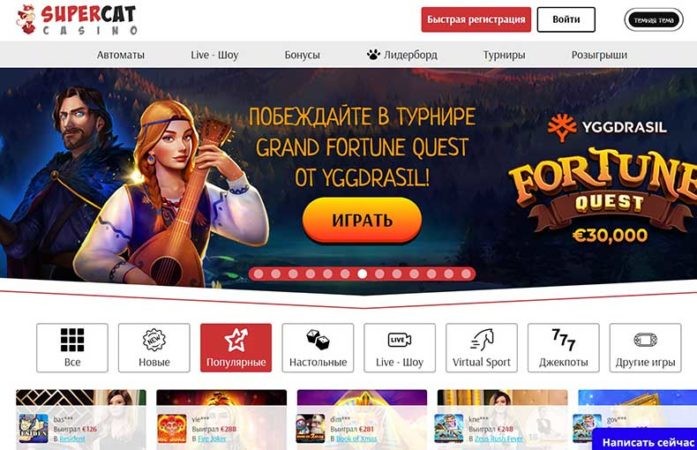Open the Бонусы menu item
697x450 pixels.
coord(302,55)
